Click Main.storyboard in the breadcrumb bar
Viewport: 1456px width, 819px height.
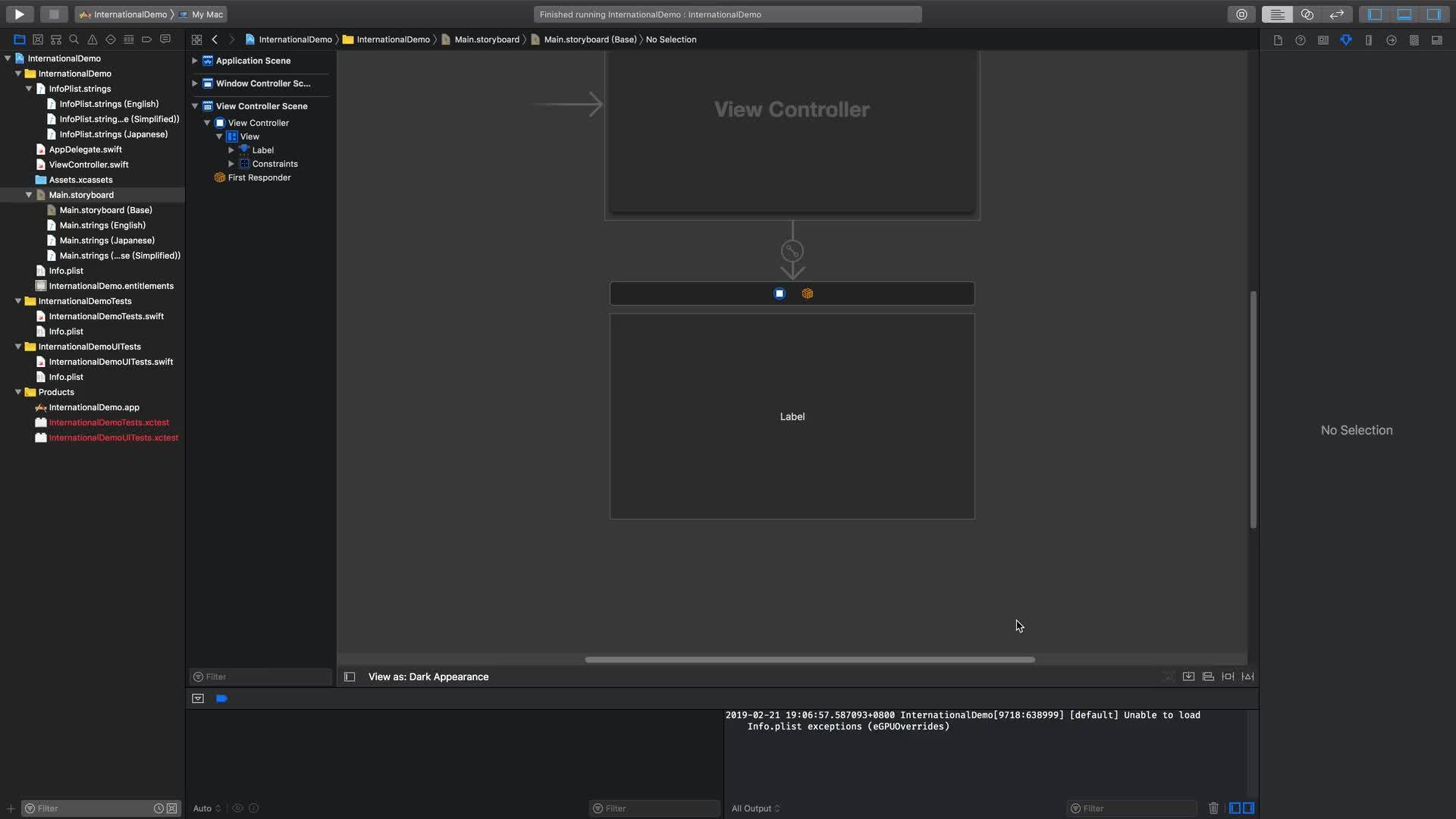tap(486, 39)
